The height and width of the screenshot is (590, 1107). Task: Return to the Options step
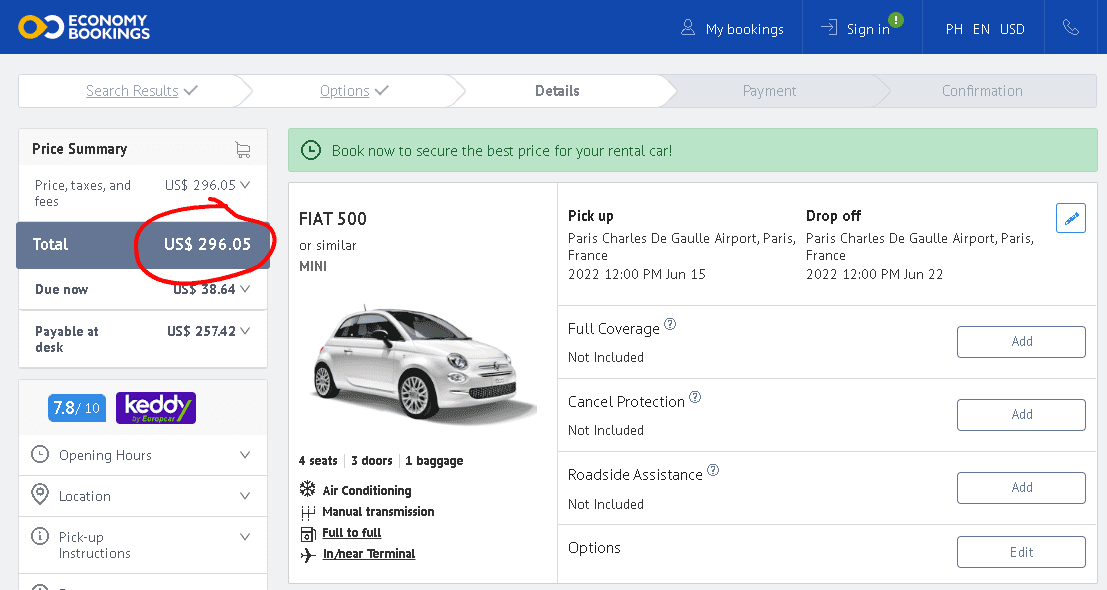(346, 90)
